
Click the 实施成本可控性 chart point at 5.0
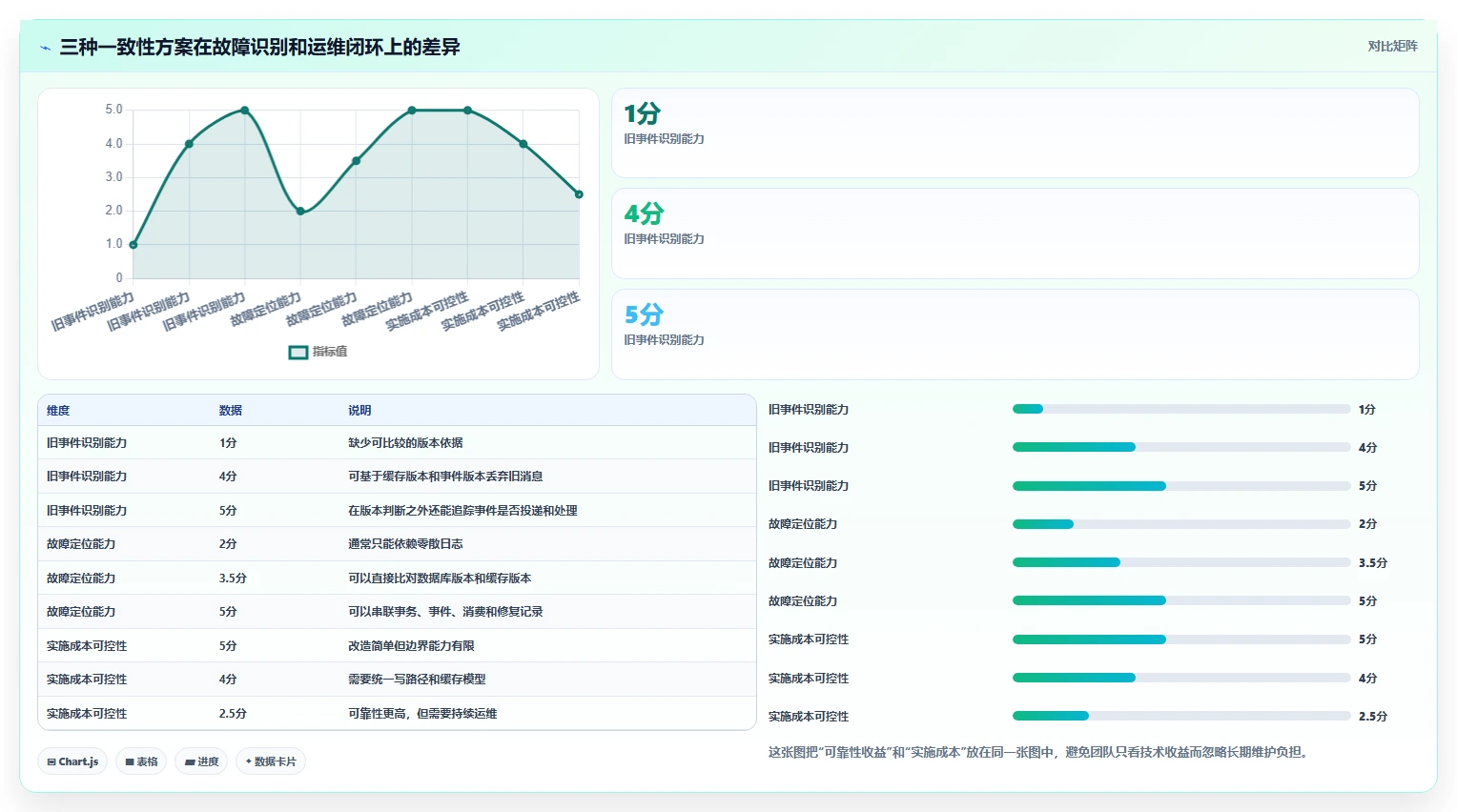click(x=467, y=111)
